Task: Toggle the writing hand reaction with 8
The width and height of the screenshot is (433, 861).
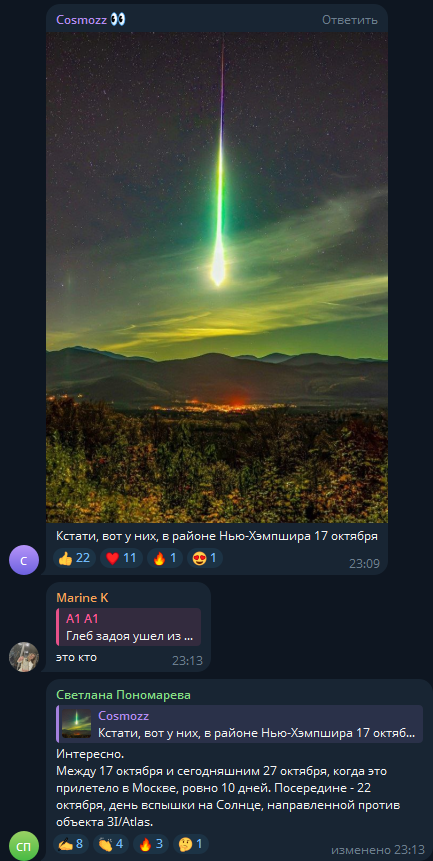Action: [71, 843]
